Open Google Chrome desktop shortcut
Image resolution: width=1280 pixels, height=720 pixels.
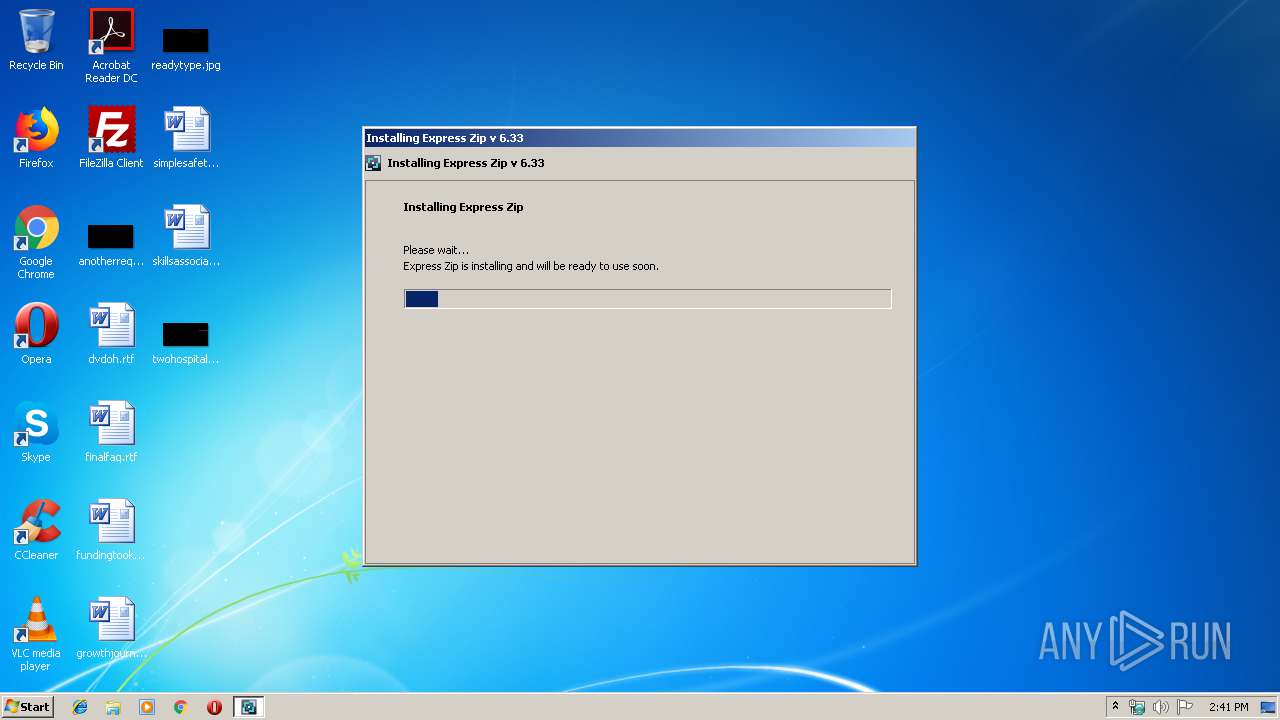(x=36, y=243)
